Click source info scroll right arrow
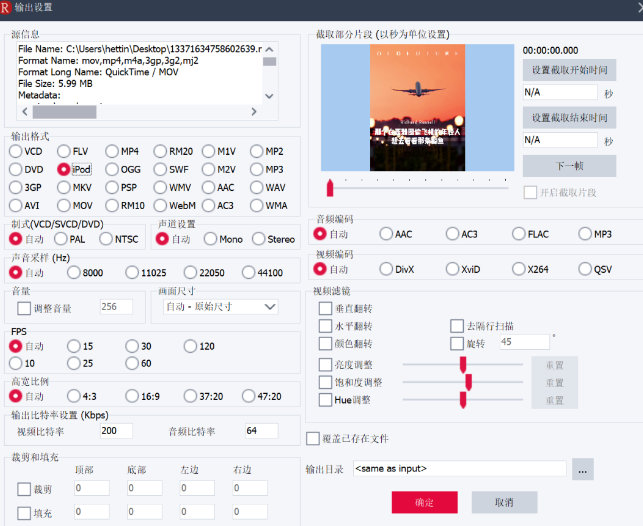 [x=254, y=112]
